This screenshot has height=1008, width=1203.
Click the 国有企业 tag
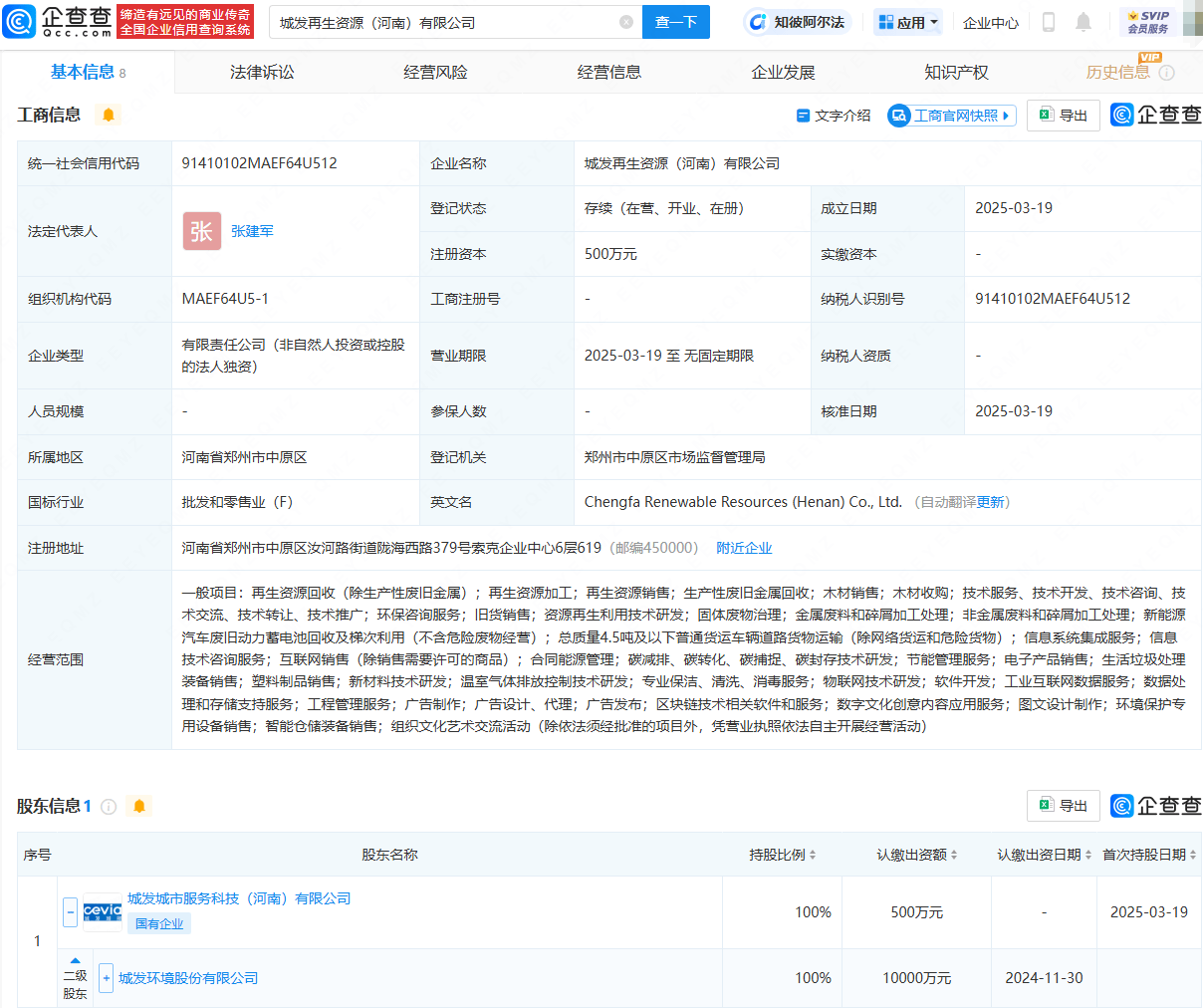(159, 924)
